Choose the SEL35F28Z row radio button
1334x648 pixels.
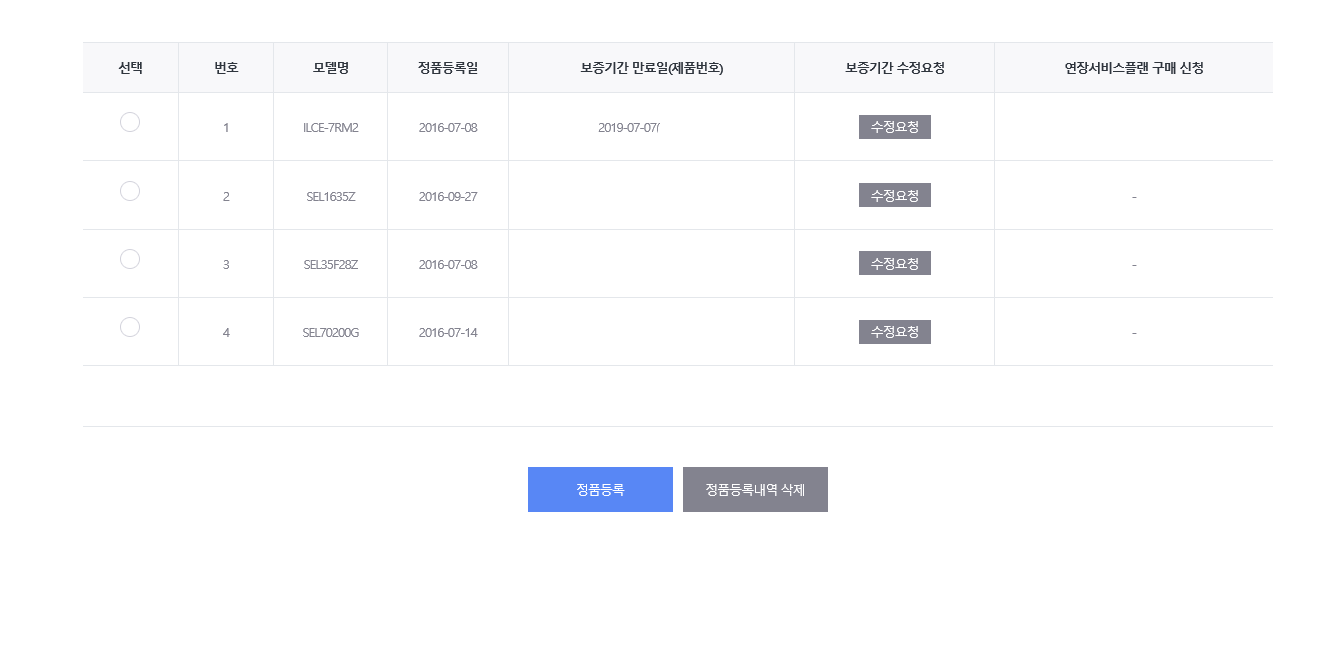pyautogui.click(x=130, y=259)
